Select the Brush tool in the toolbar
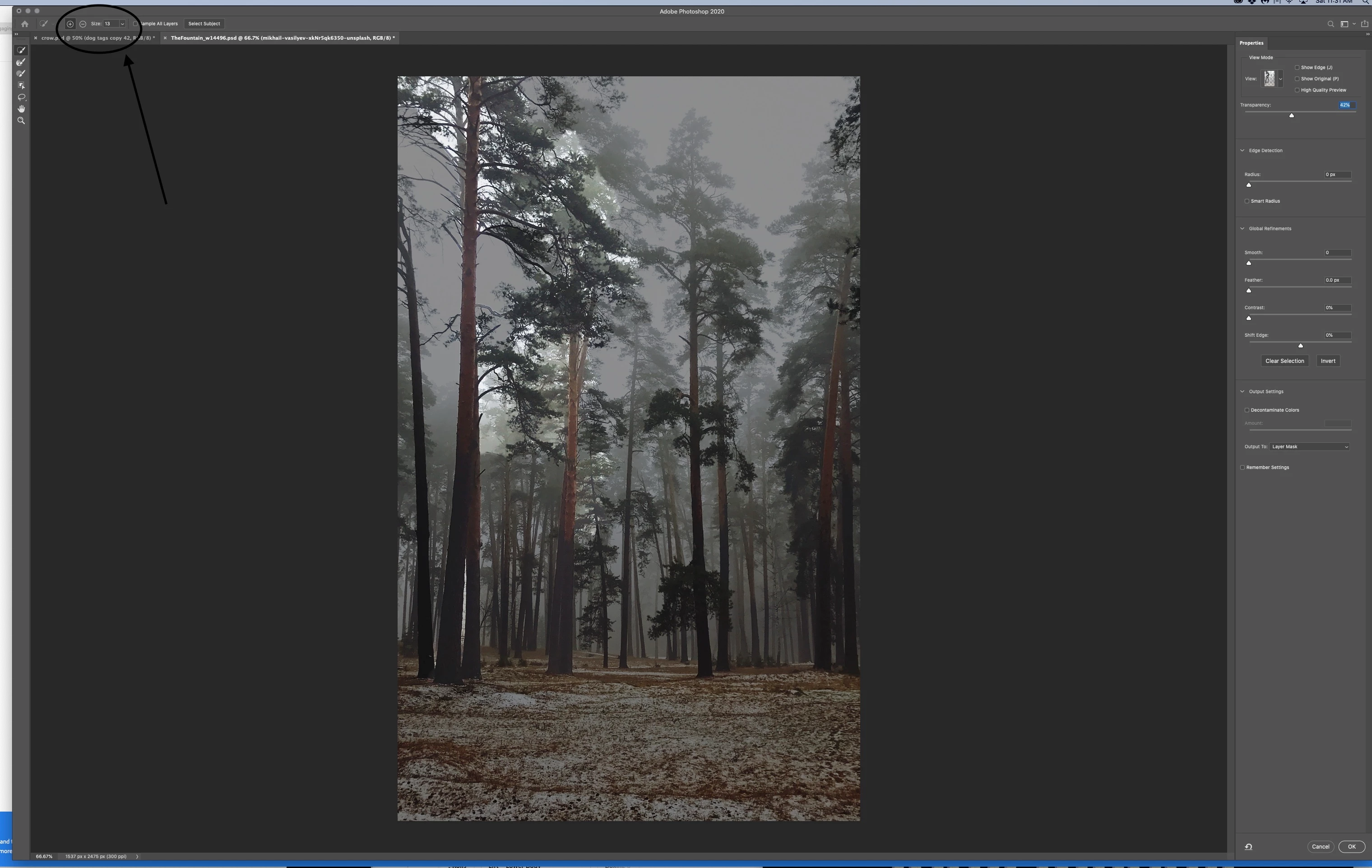 point(21,74)
